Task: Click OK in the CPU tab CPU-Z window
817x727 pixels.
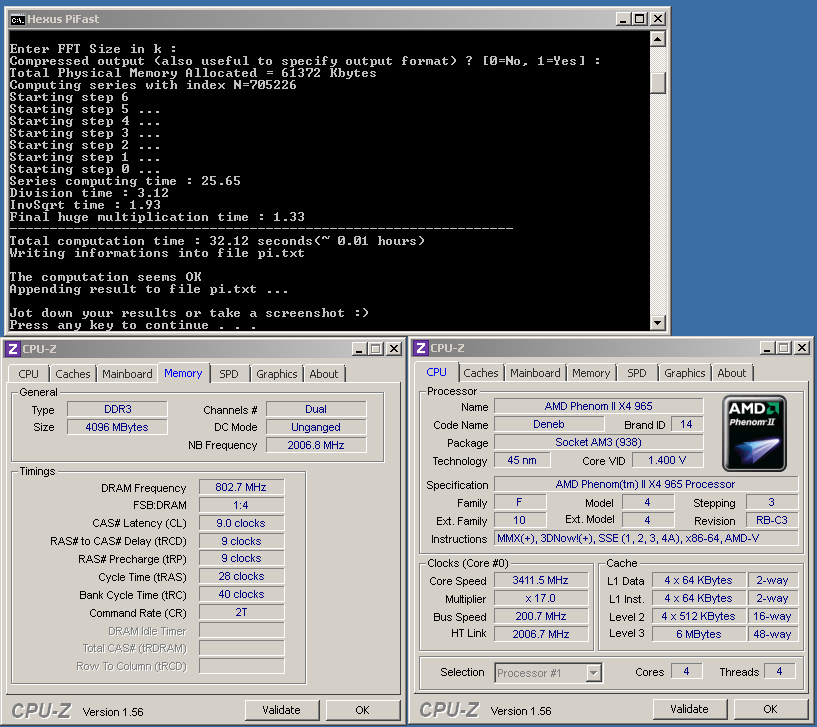Action: coord(770,709)
